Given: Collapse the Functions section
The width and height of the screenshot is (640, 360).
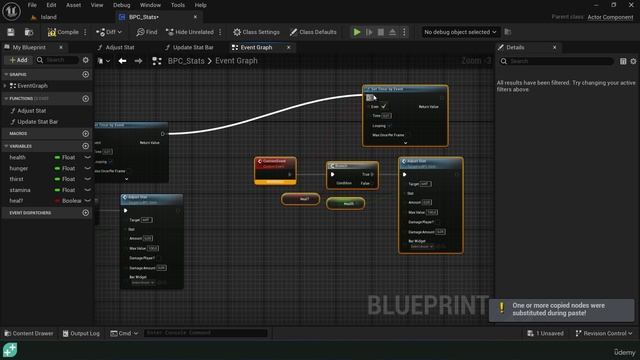Looking at the screenshot, I should click(6, 98).
